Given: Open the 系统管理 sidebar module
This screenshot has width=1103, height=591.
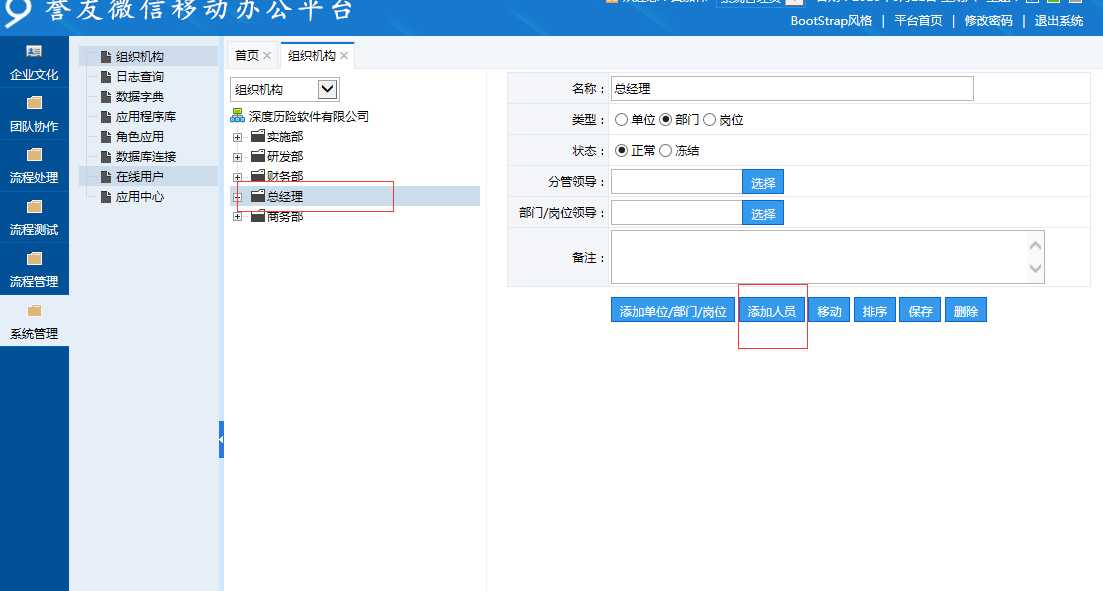Looking at the screenshot, I should tap(34, 322).
